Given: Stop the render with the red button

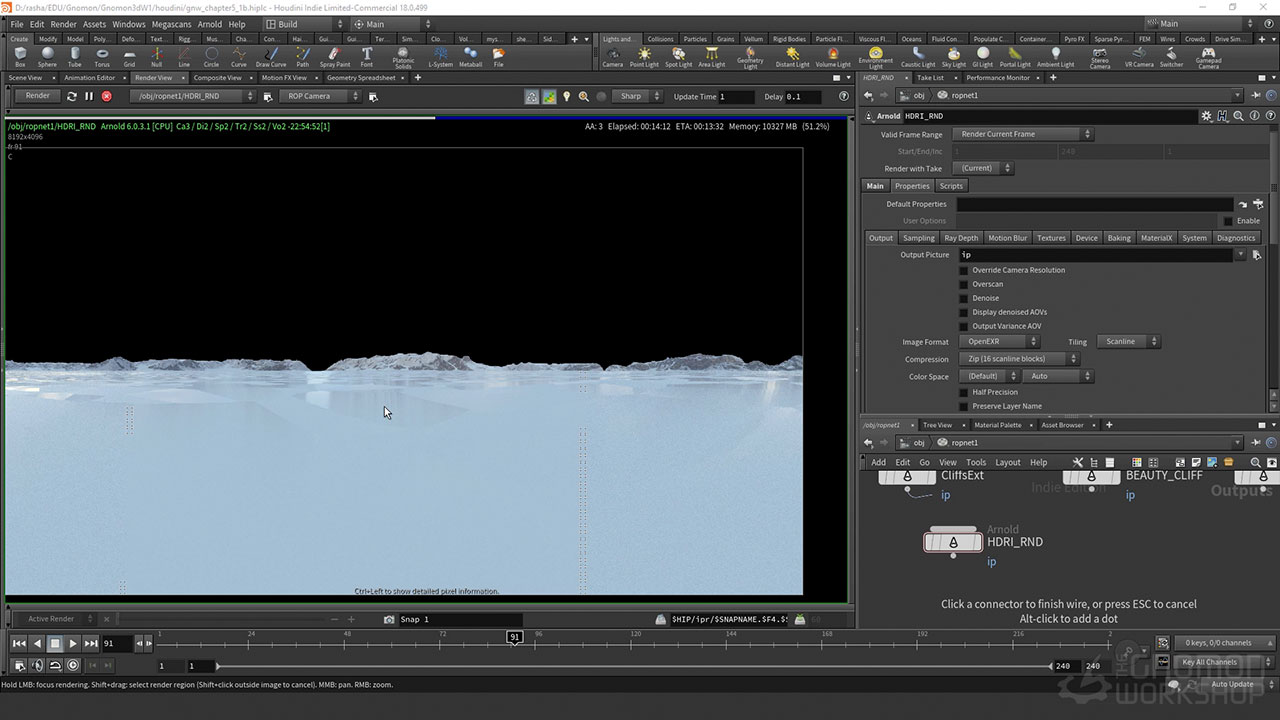Looking at the screenshot, I should coord(106,96).
